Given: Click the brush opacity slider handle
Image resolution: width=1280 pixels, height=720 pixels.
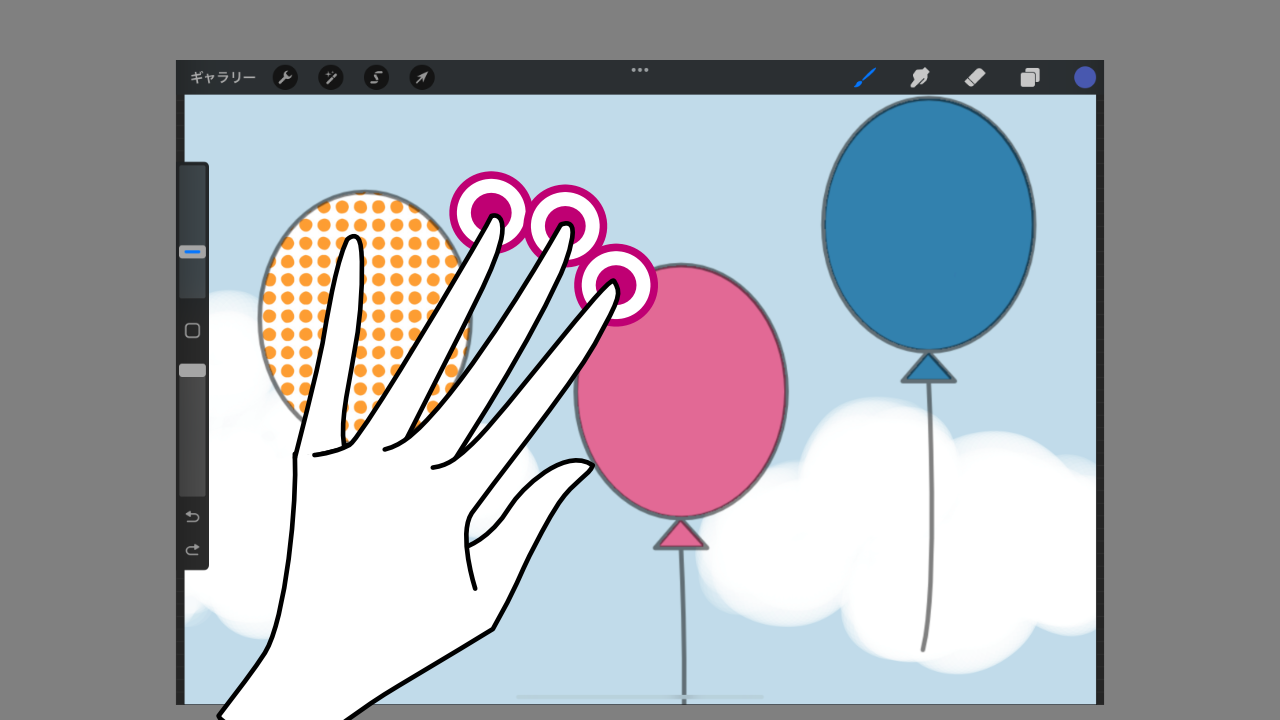Looking at the screenshot, I should pos(193,370).
